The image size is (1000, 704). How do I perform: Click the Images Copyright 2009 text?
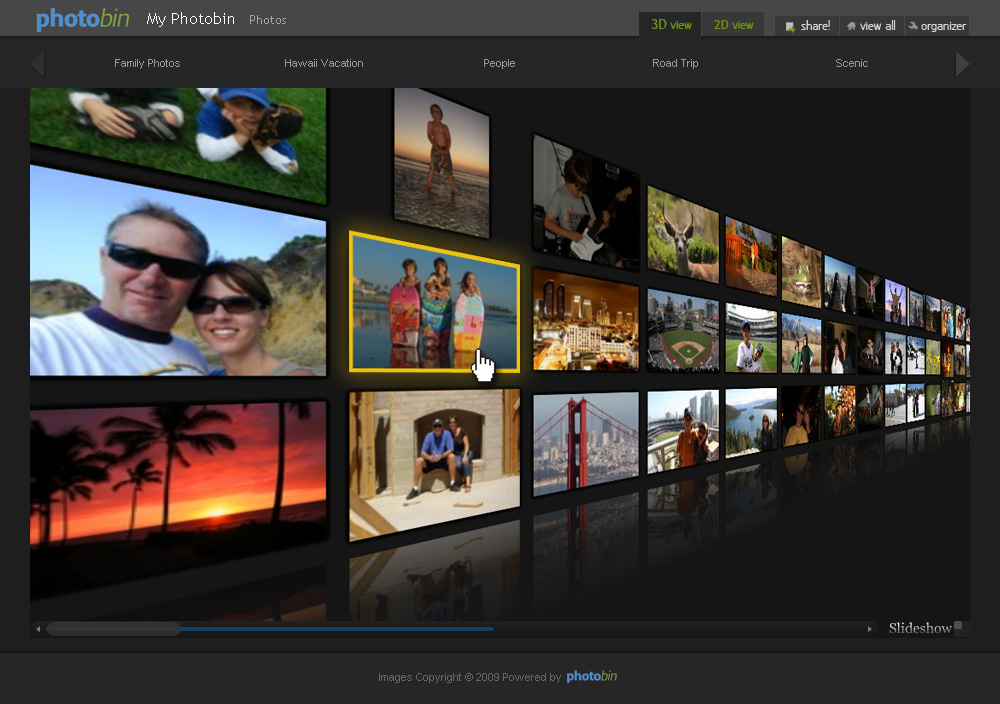[439, 677]
